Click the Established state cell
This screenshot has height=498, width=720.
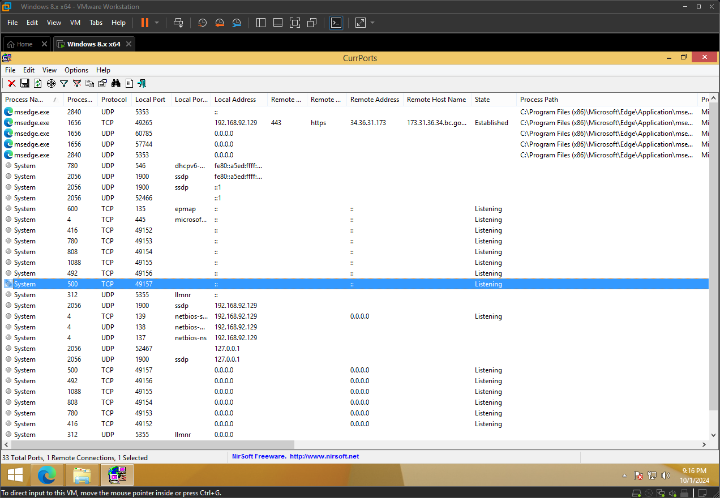point(491,123)
